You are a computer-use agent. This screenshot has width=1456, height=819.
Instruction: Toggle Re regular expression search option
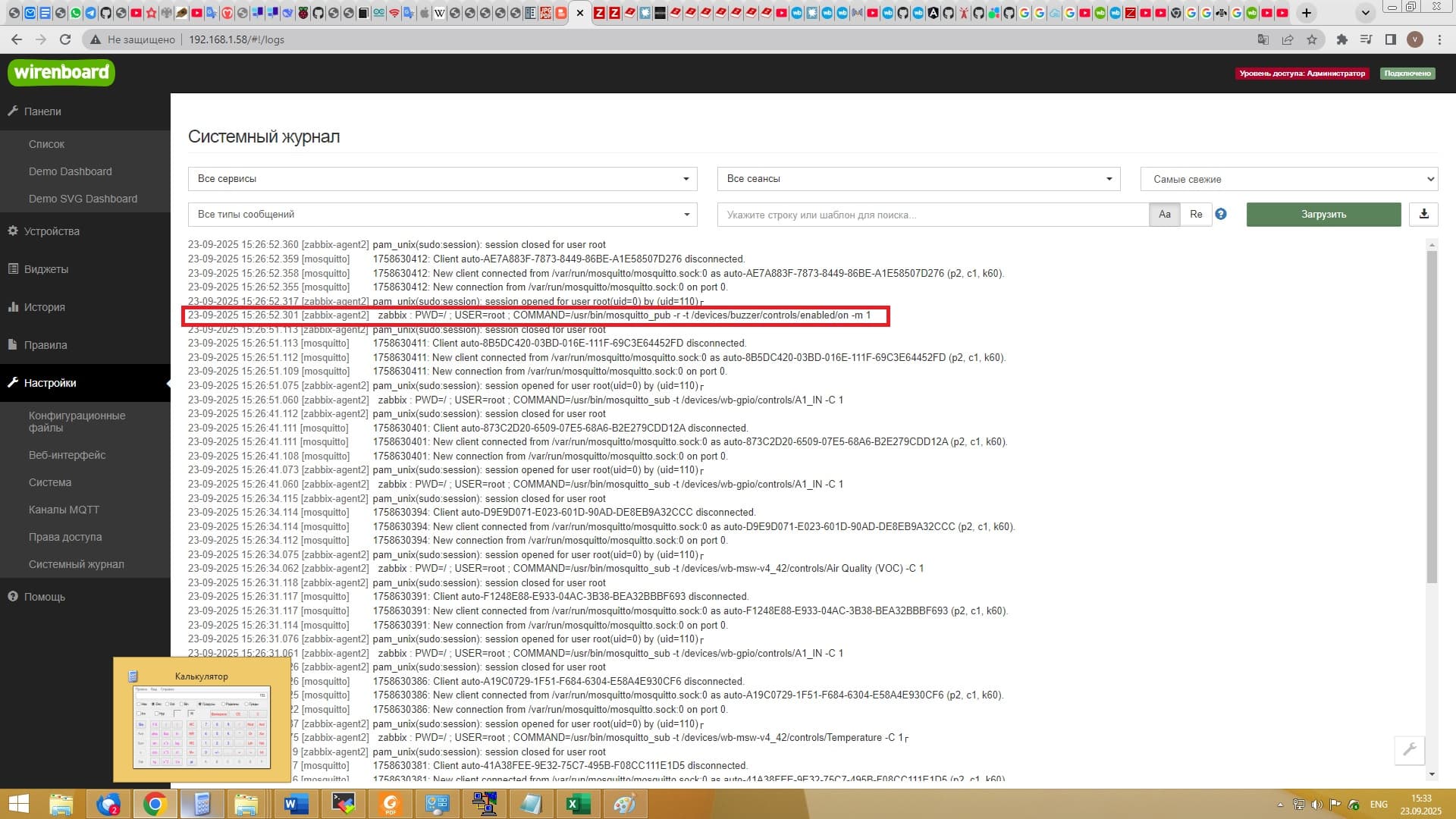[1196, 214]
